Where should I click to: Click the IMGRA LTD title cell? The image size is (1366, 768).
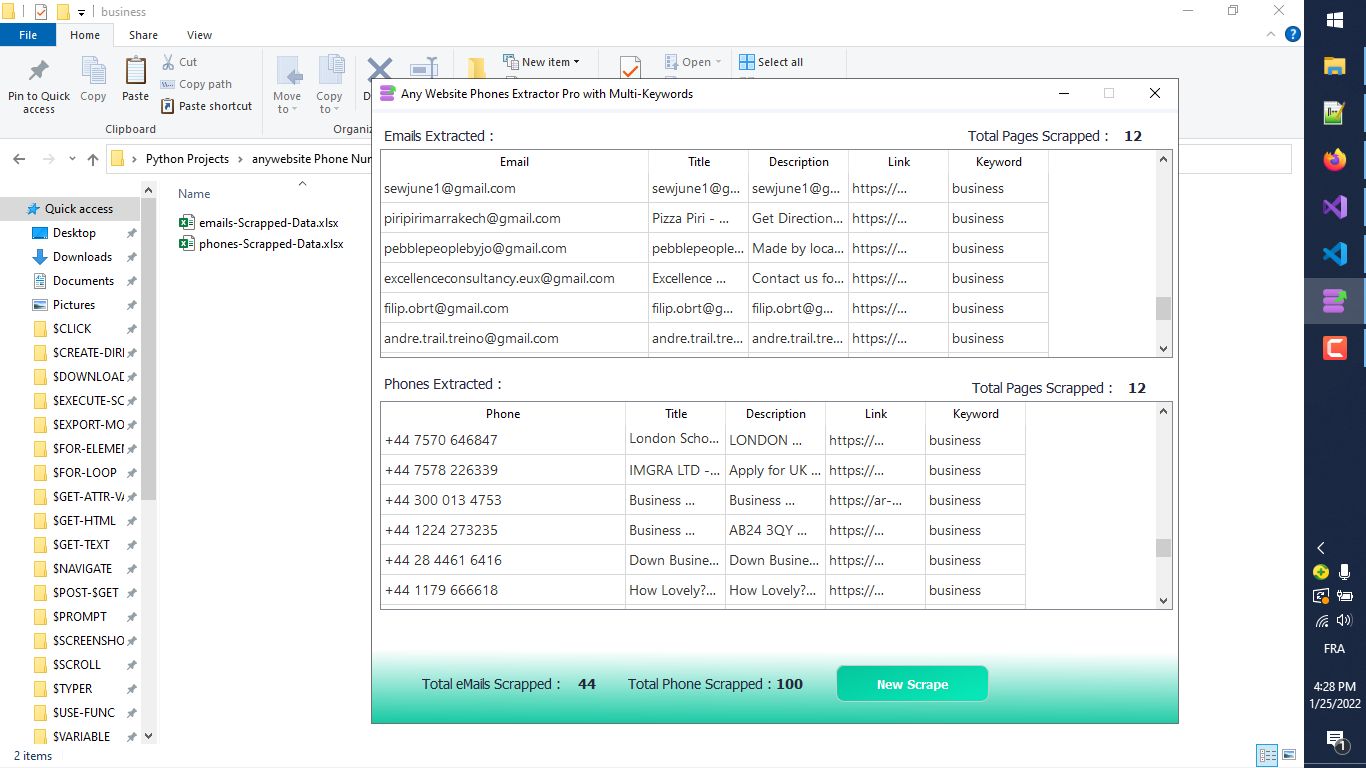click(x=675, y=470)
